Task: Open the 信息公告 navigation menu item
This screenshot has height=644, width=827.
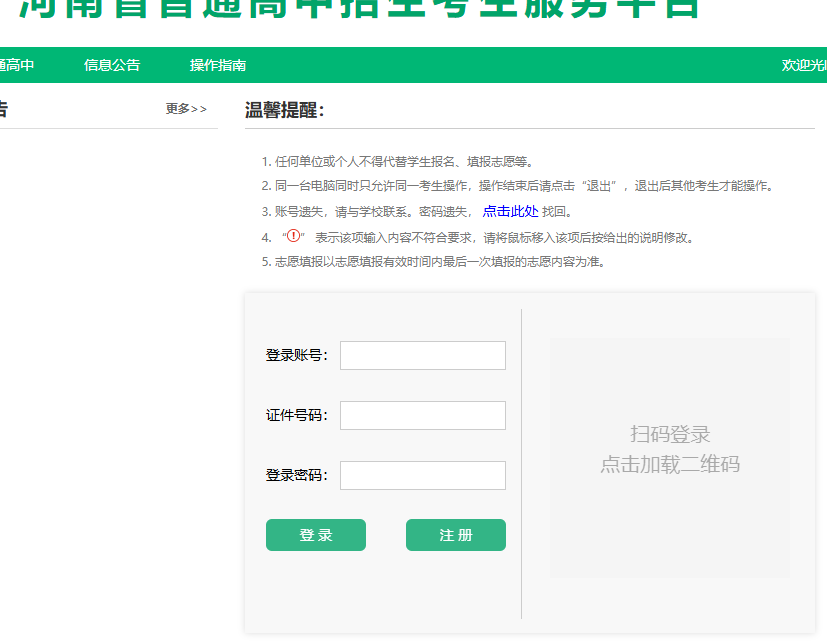Action: (112, 65)
